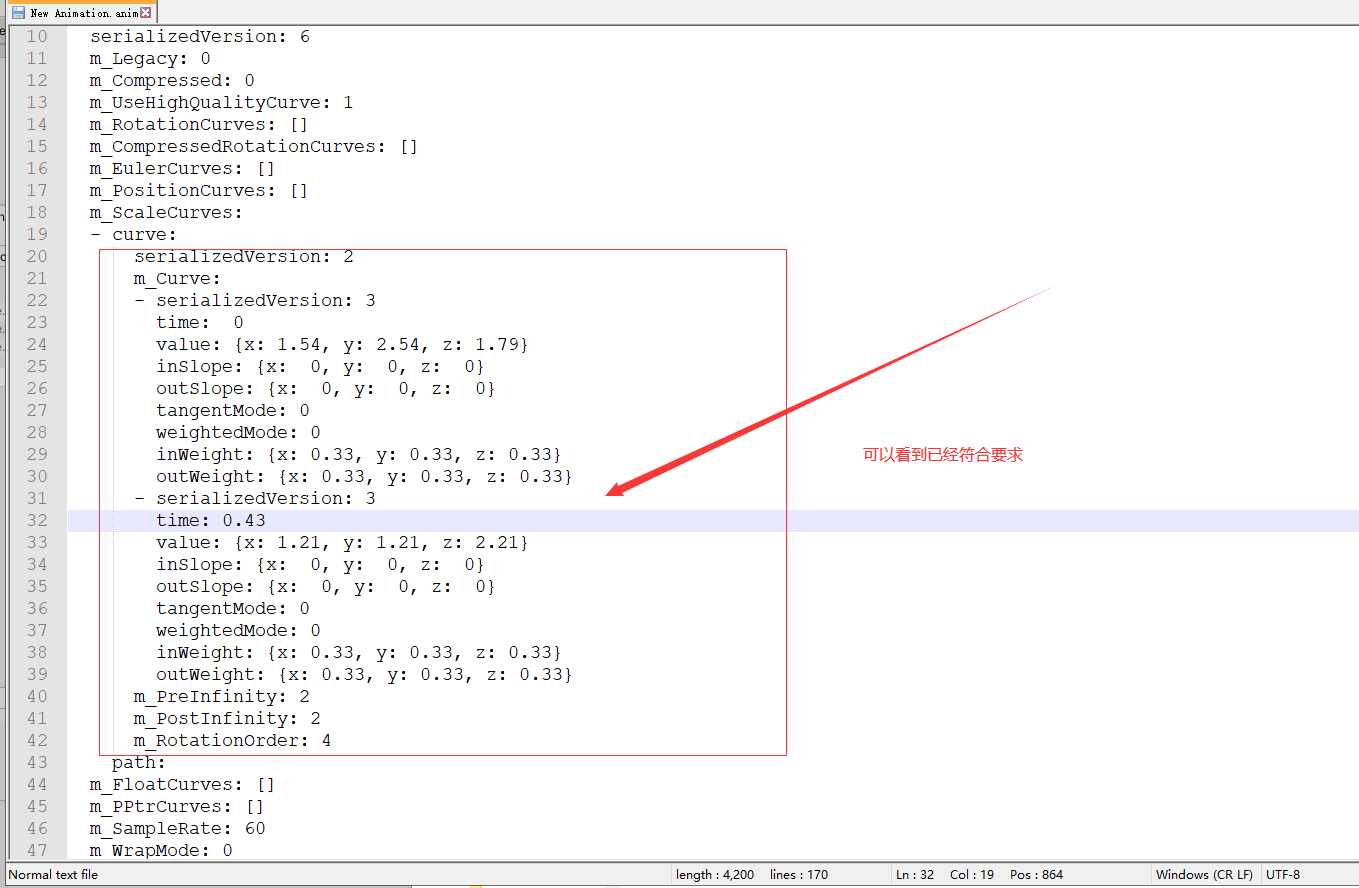The image size is (1359, 888).
Task: Click 'weightedMode: 0' on line 37
Action: pos(238,630)
